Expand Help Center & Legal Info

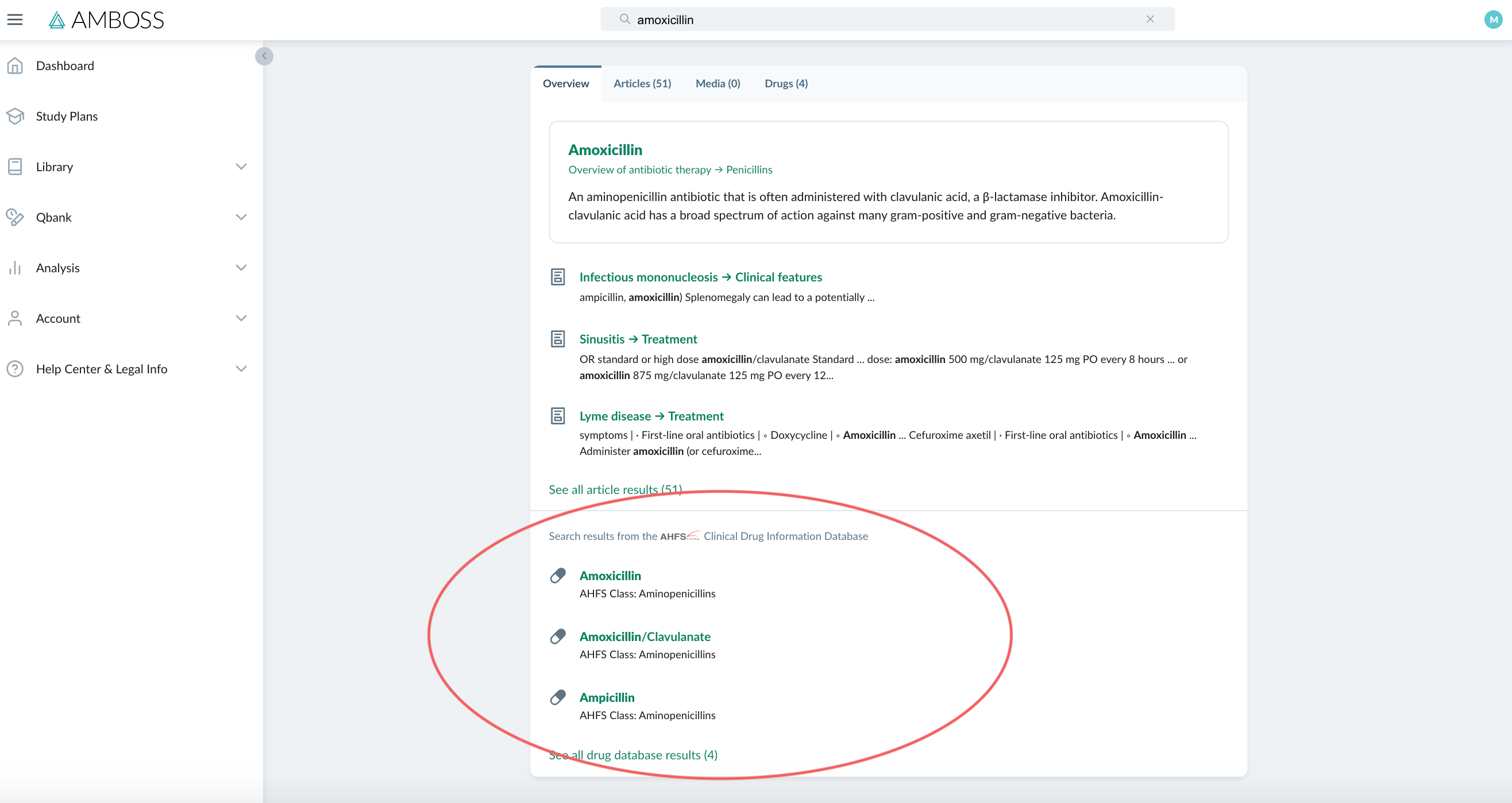[x=241, y=369]
